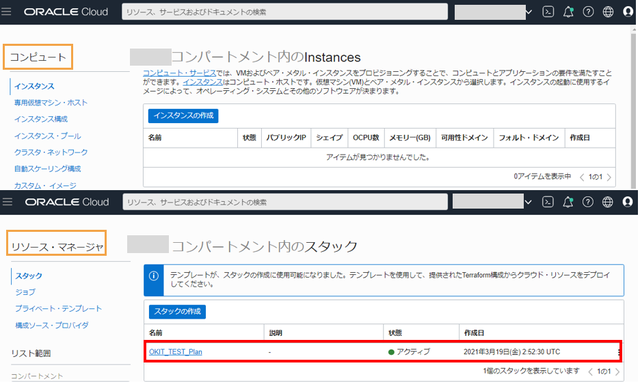Select インスタンス・プール in the Compute sidebar
The height and width of the screenshot is (383, 640).
tap(47, 136)
